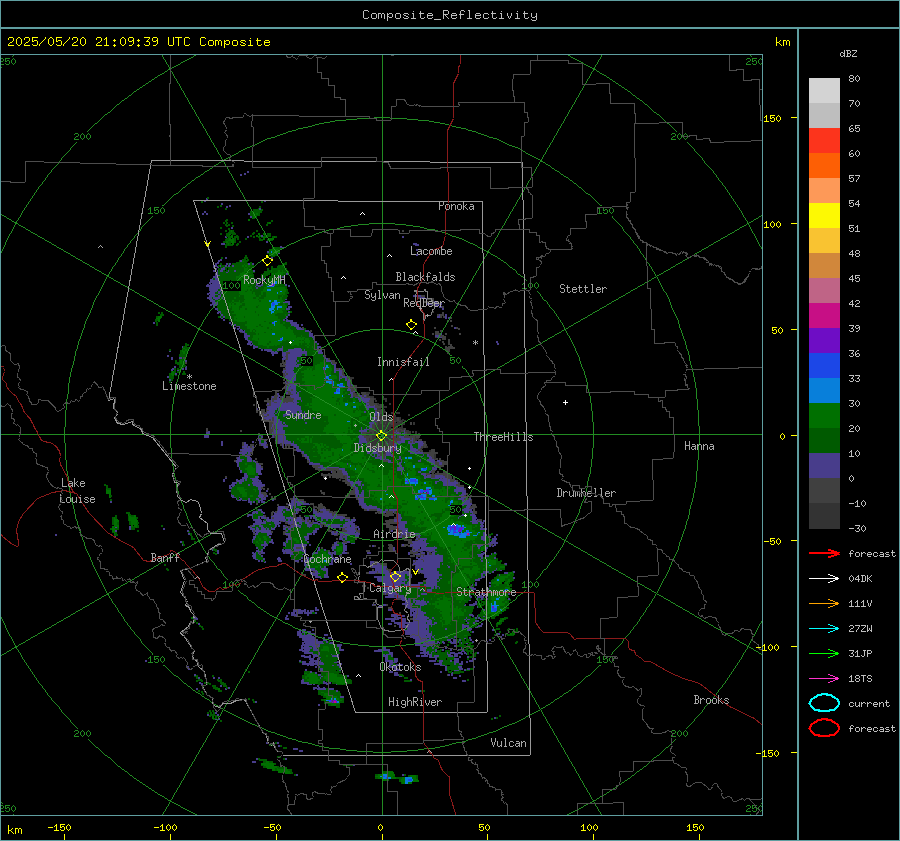Click the Lacombe city label
Screen dimensions: 900x841
(x=431, y=251)
